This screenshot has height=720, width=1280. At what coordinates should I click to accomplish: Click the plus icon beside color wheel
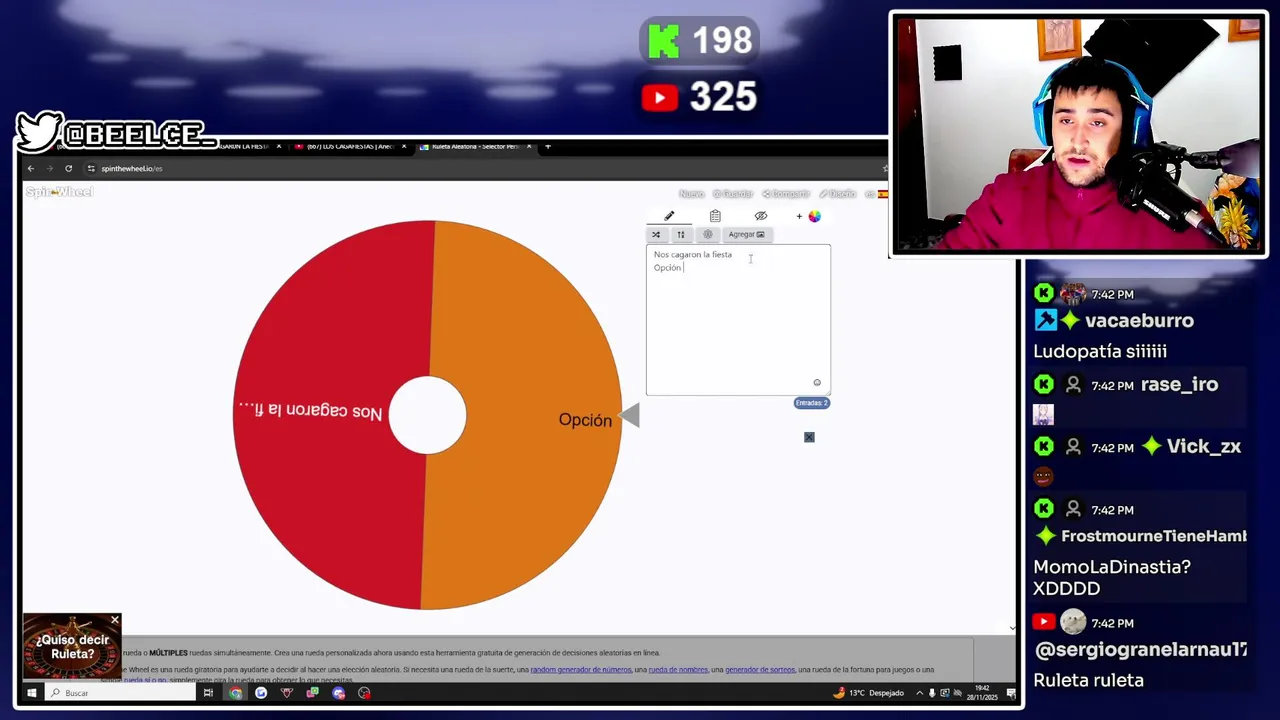click(x=799, y=216)
